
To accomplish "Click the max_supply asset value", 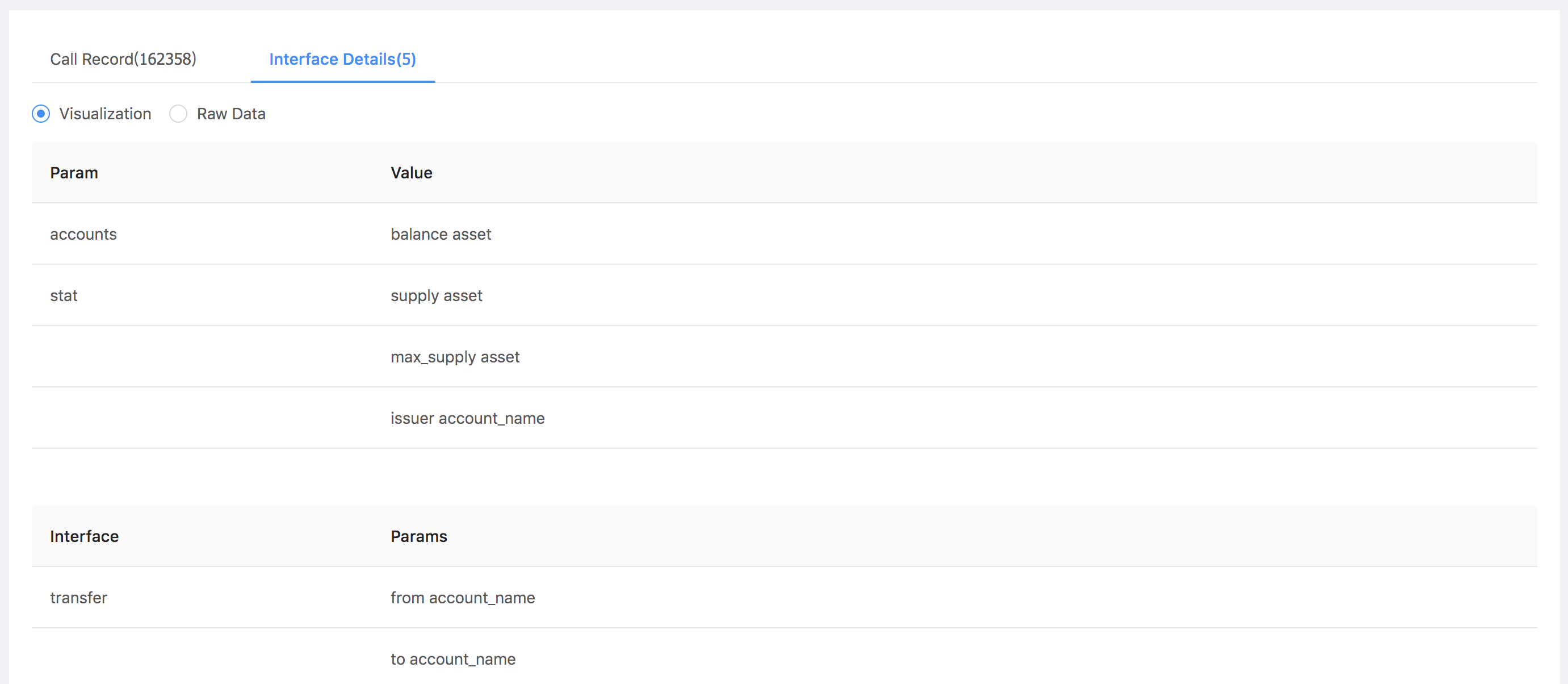I will 455,357.
